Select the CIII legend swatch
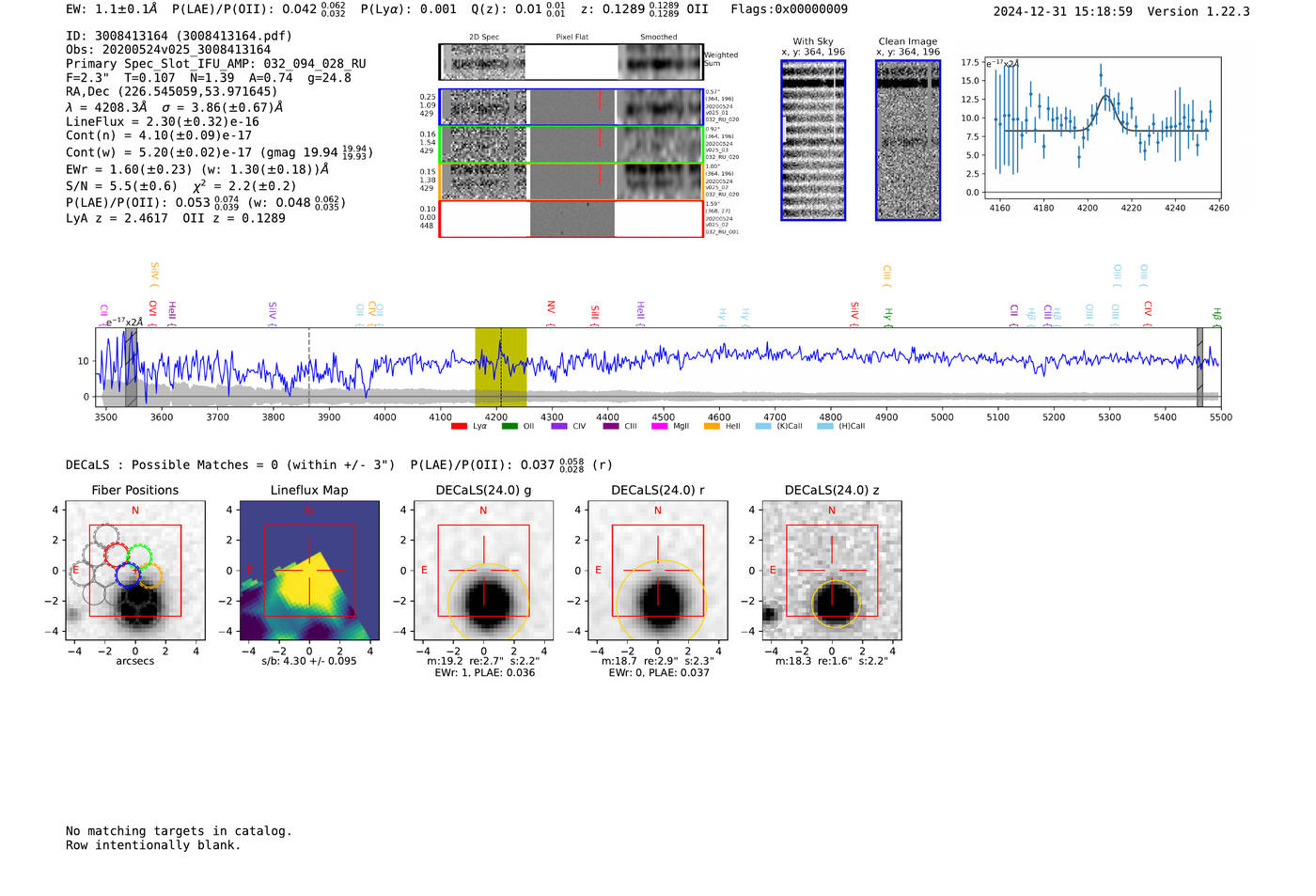 tap(611, 427)
